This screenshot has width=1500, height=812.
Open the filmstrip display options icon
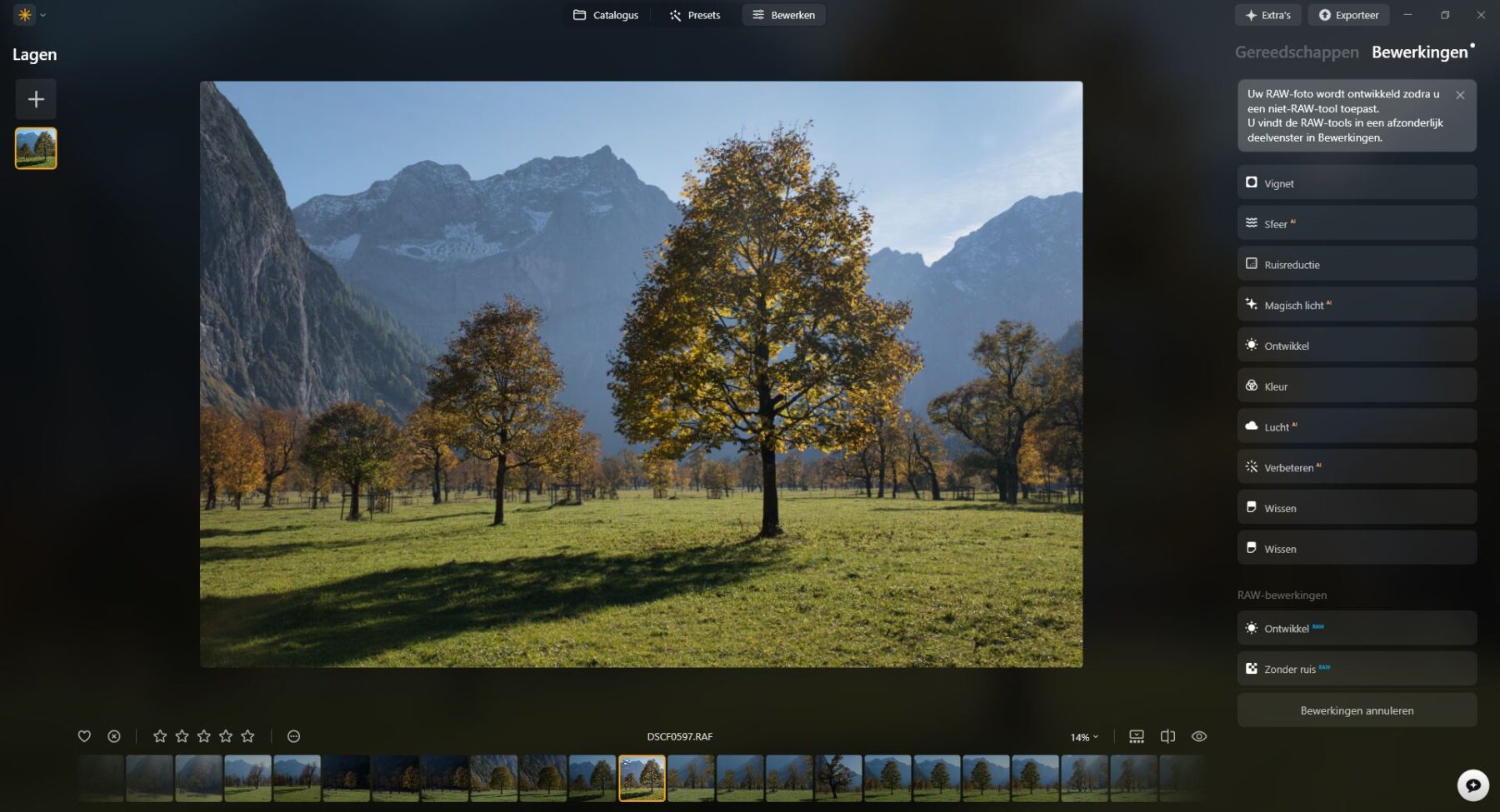pos(1137,736)
